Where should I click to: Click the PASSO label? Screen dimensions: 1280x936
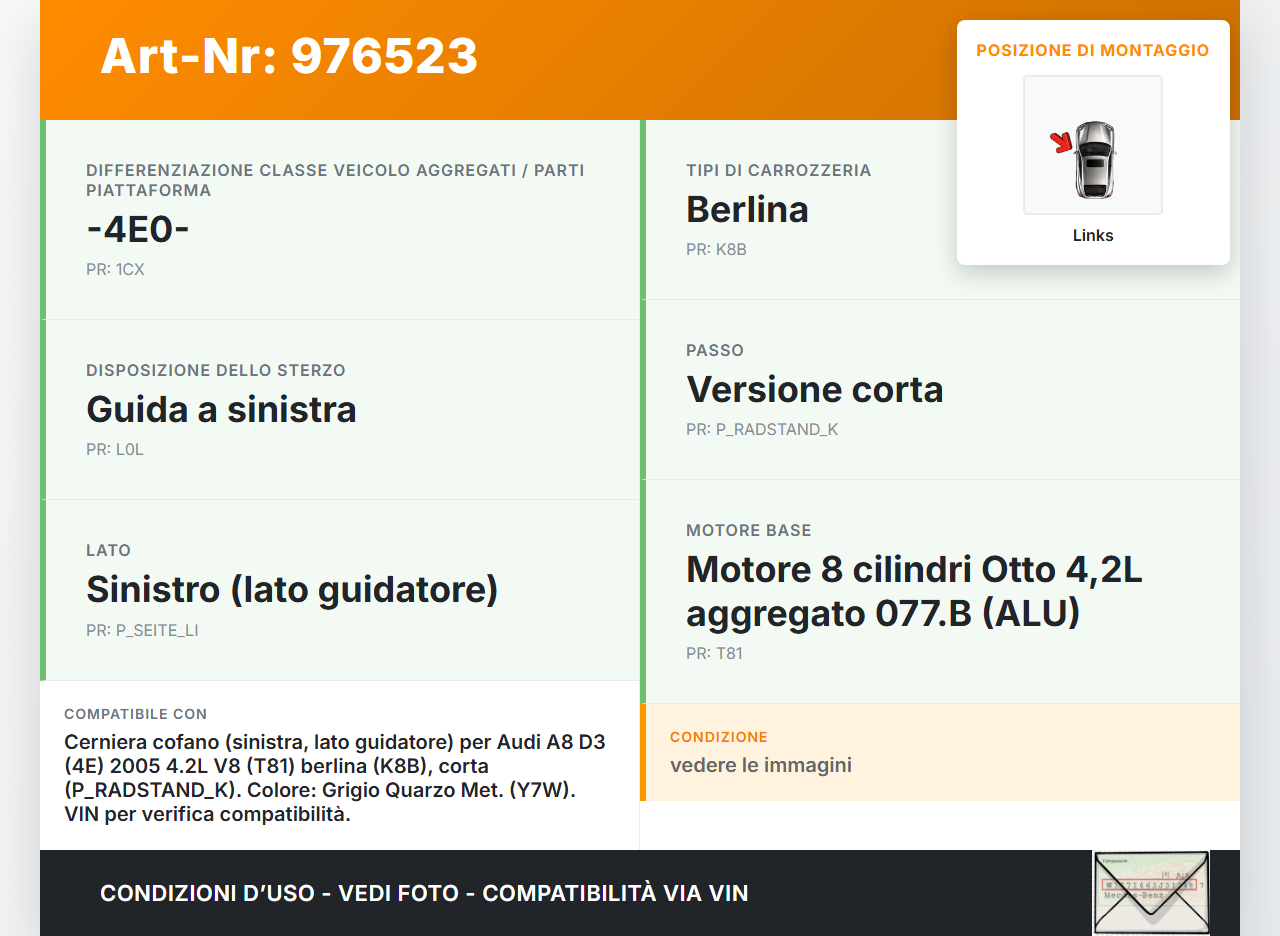tap(715, 350)
